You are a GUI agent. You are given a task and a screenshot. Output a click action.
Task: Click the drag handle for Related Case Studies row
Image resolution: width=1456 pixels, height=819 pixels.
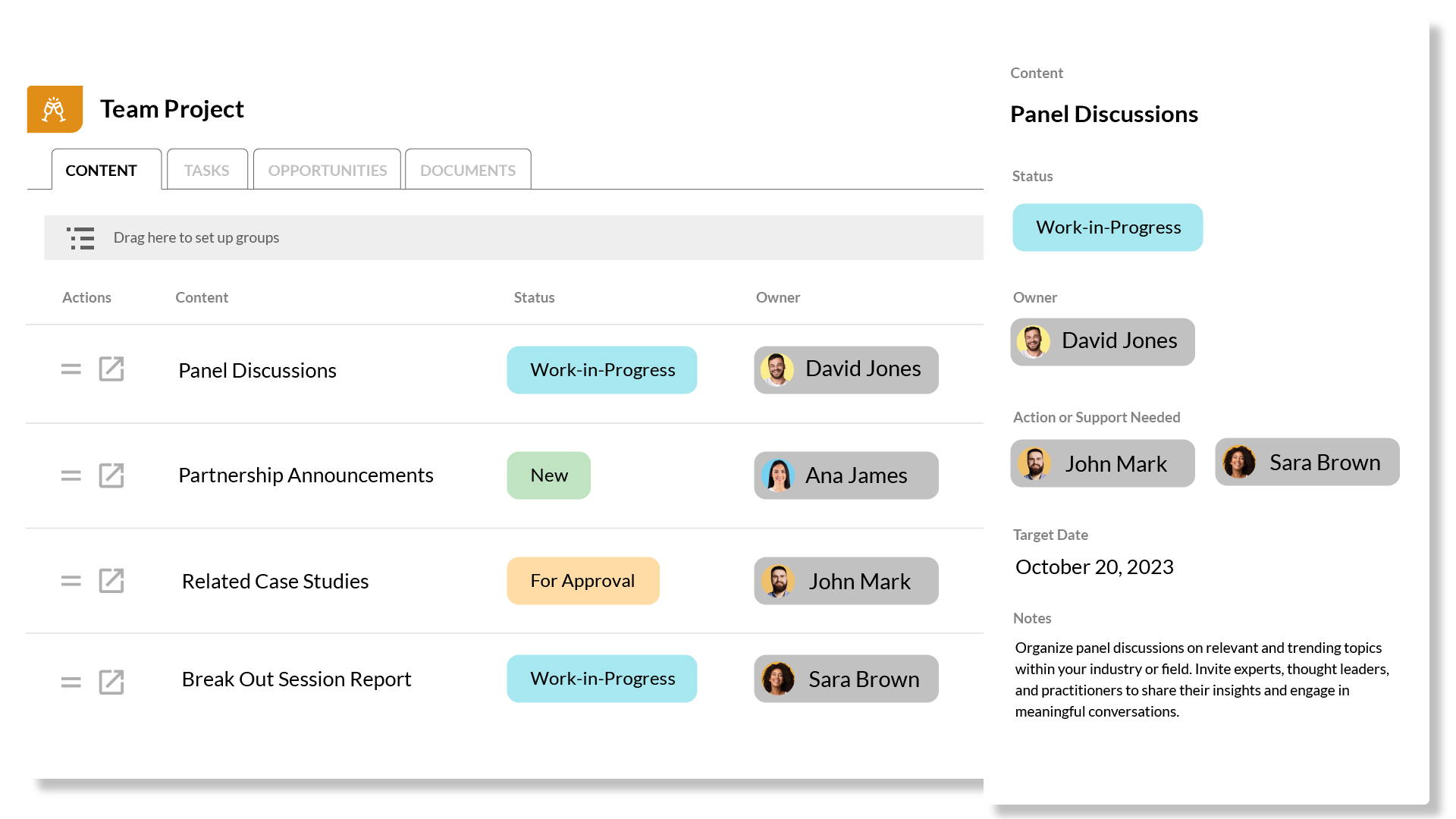click(x=71, y=581)
